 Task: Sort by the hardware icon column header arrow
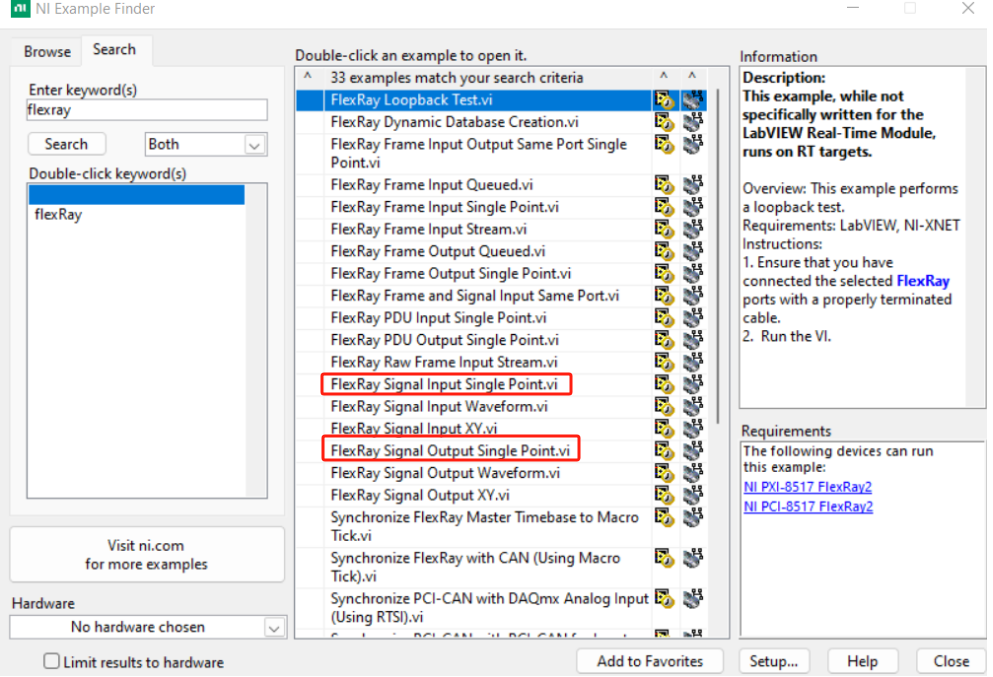tap(692, 76)
